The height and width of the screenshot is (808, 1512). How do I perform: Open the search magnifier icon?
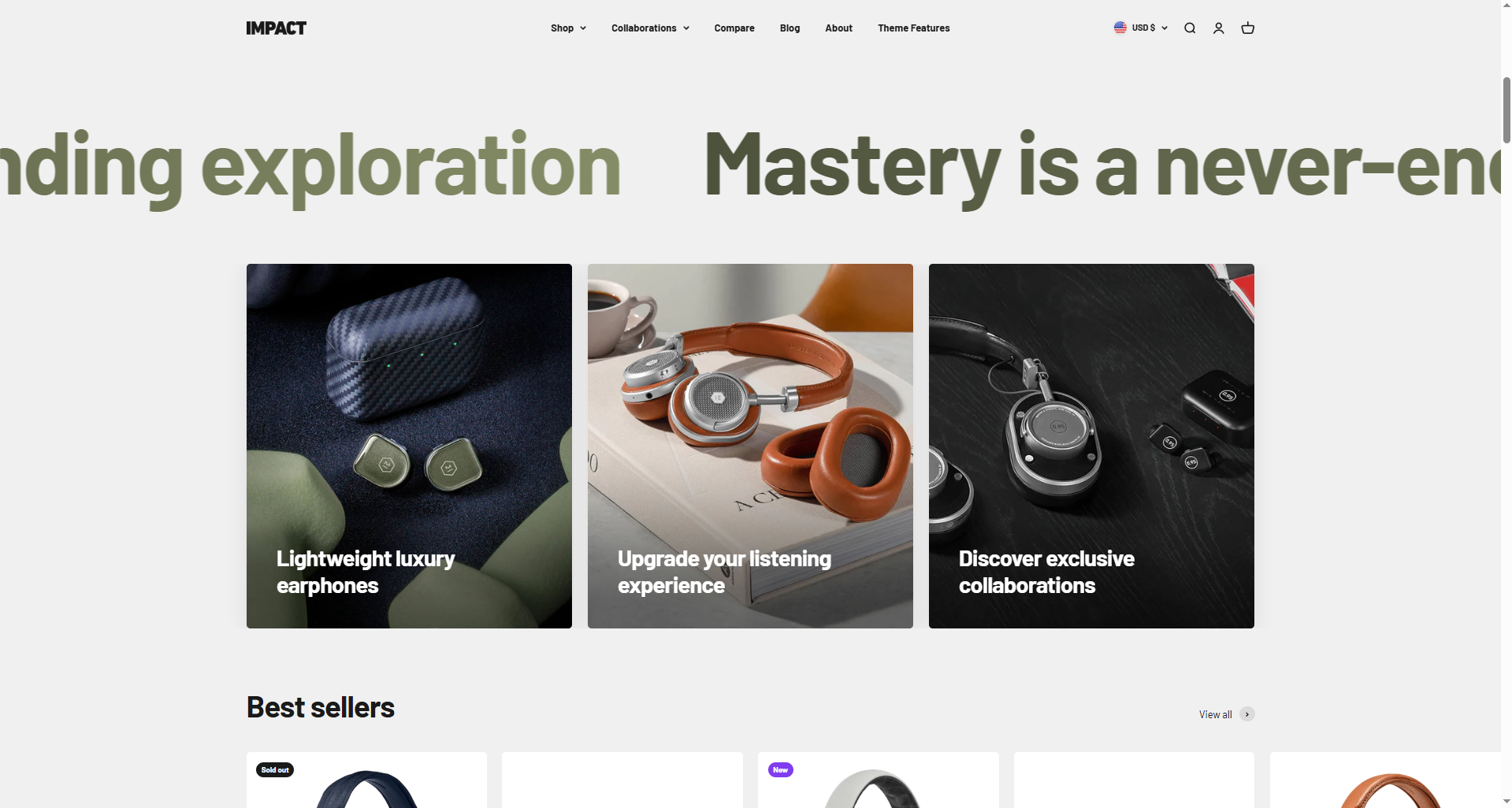pyautogui.click(x=1190, y=28)
